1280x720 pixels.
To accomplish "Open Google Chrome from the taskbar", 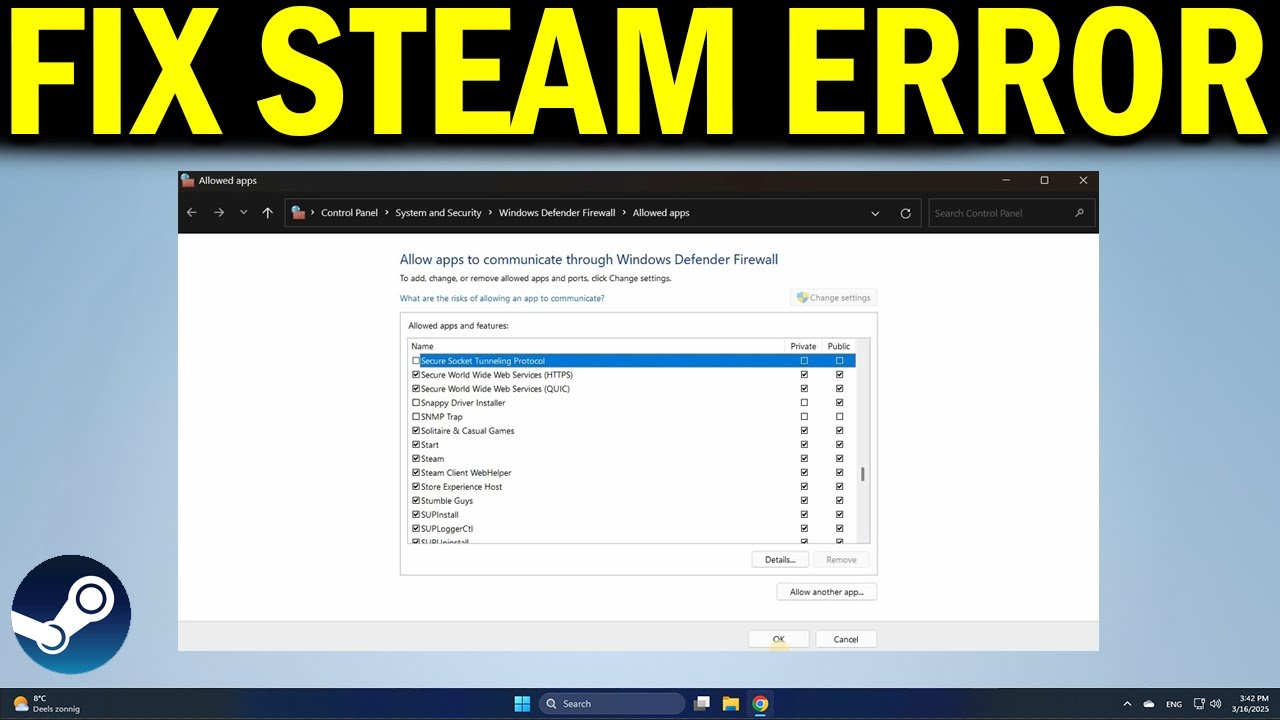I will coord(760,704).
